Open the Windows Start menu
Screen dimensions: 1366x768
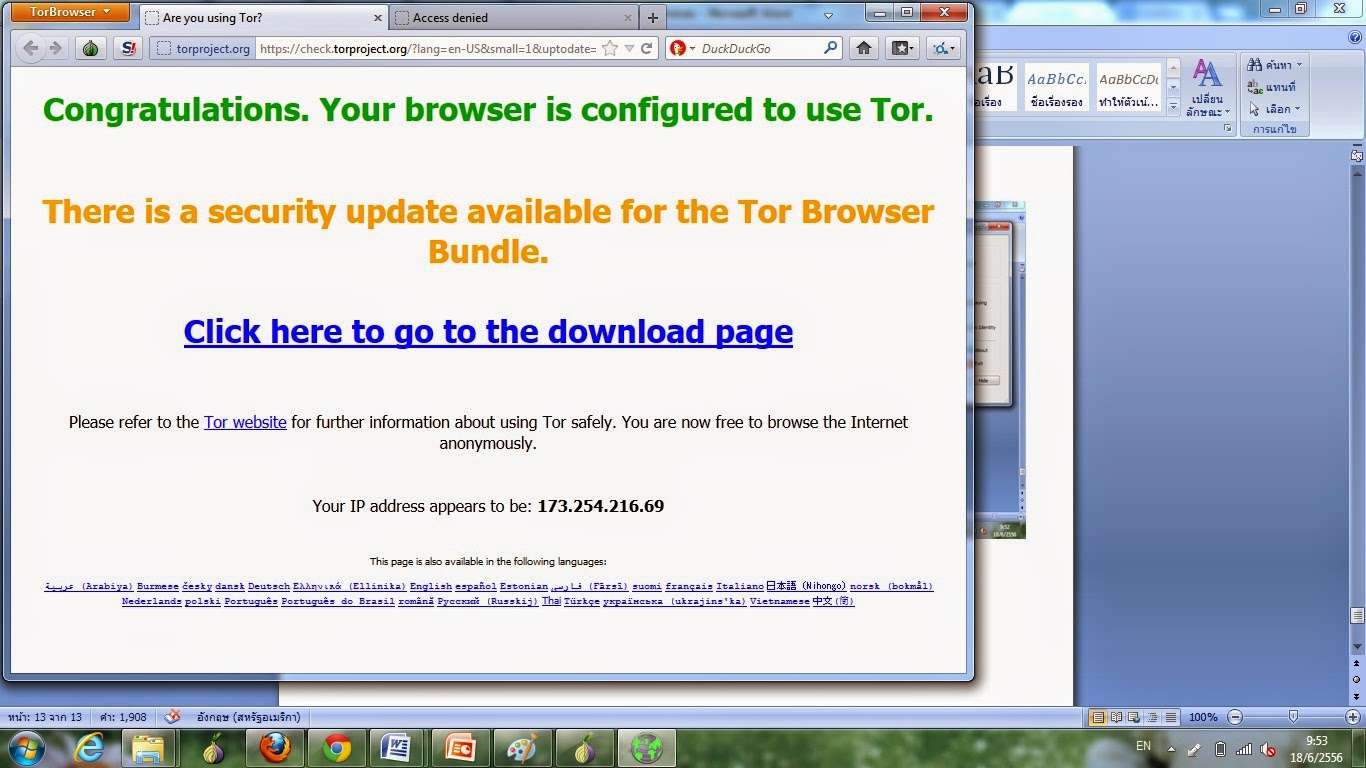click(x=27, y=748)
